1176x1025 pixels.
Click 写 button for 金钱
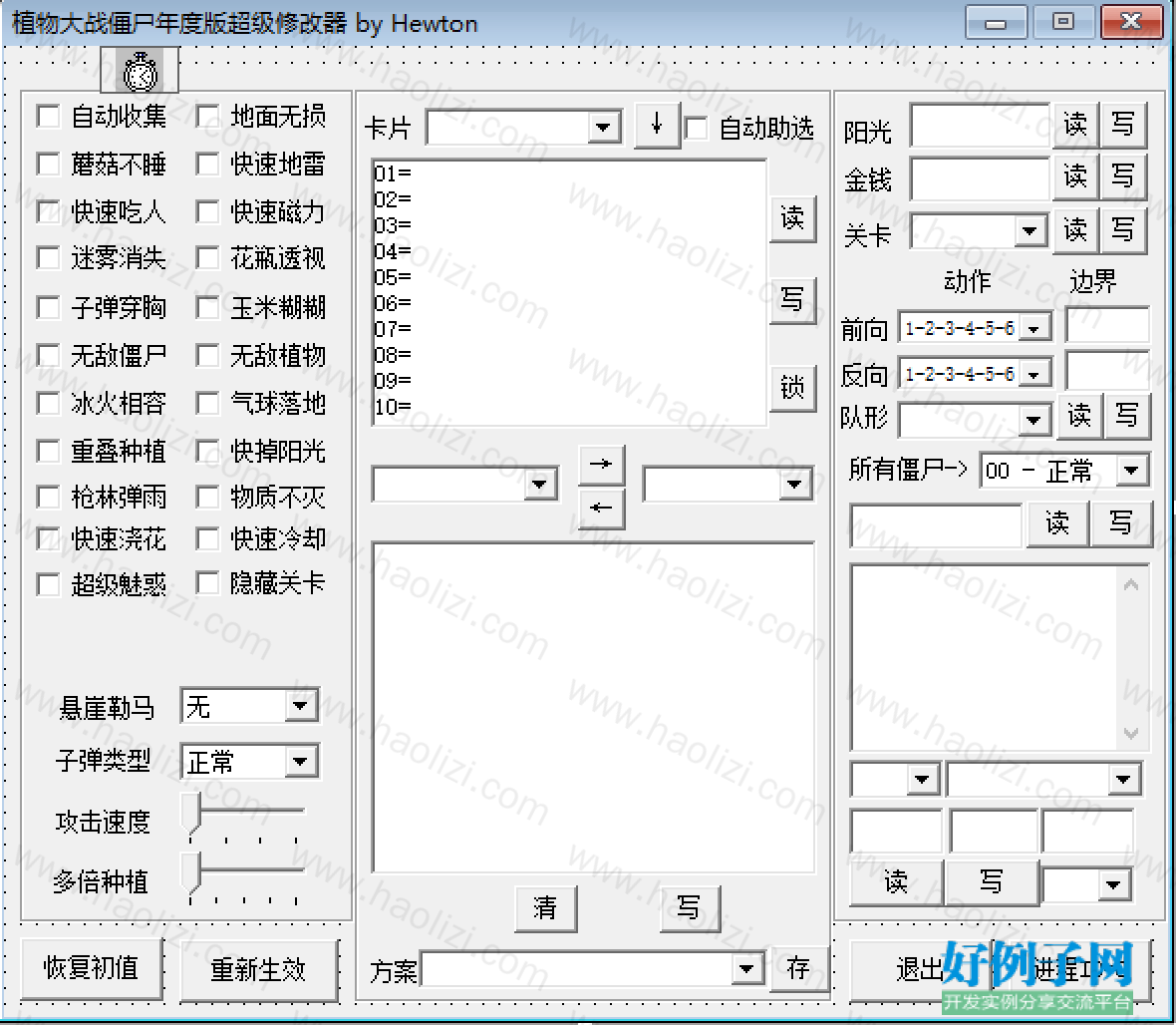(1123, 177)
